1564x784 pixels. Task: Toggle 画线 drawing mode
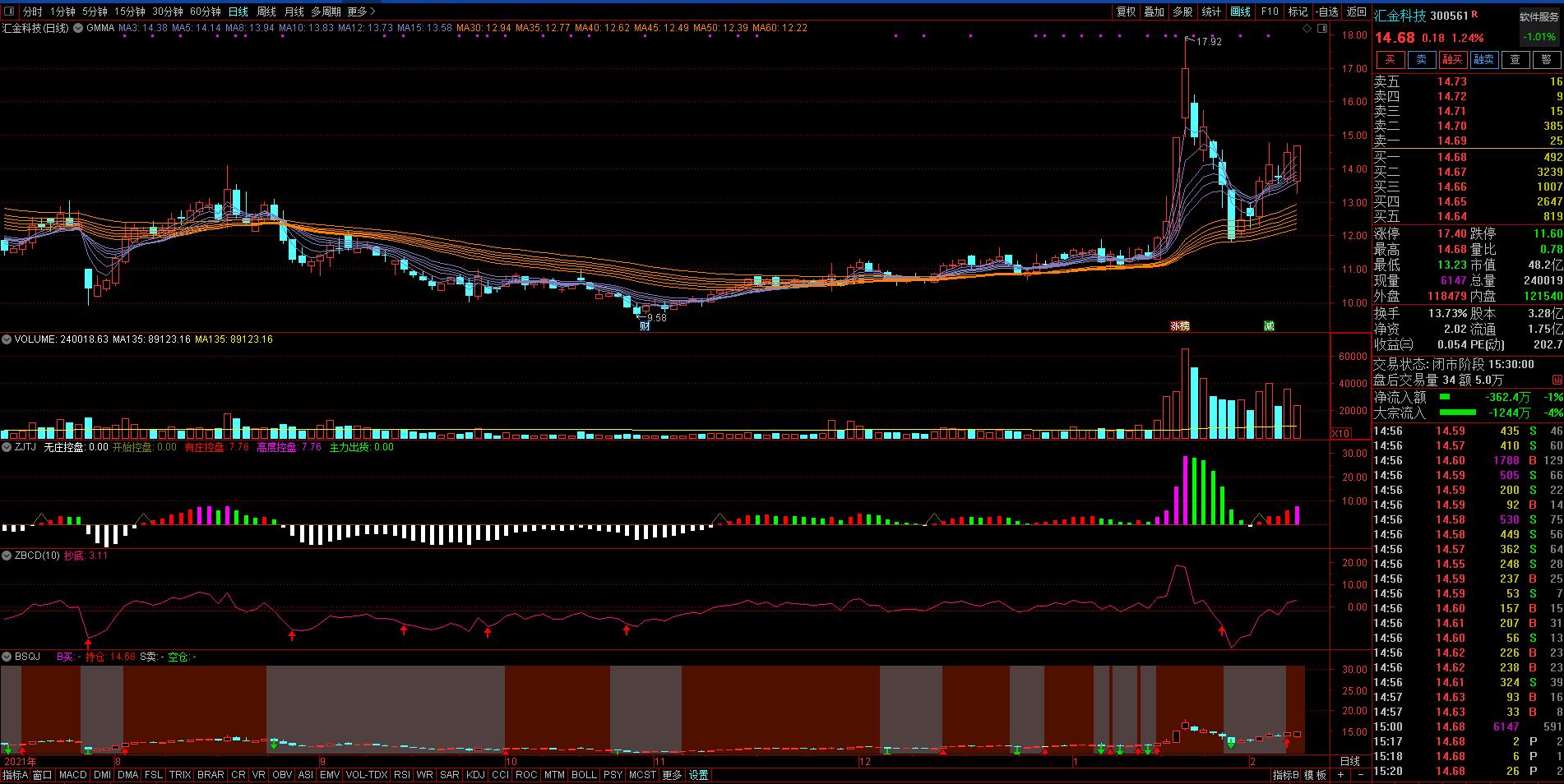tap(1240, 12)
